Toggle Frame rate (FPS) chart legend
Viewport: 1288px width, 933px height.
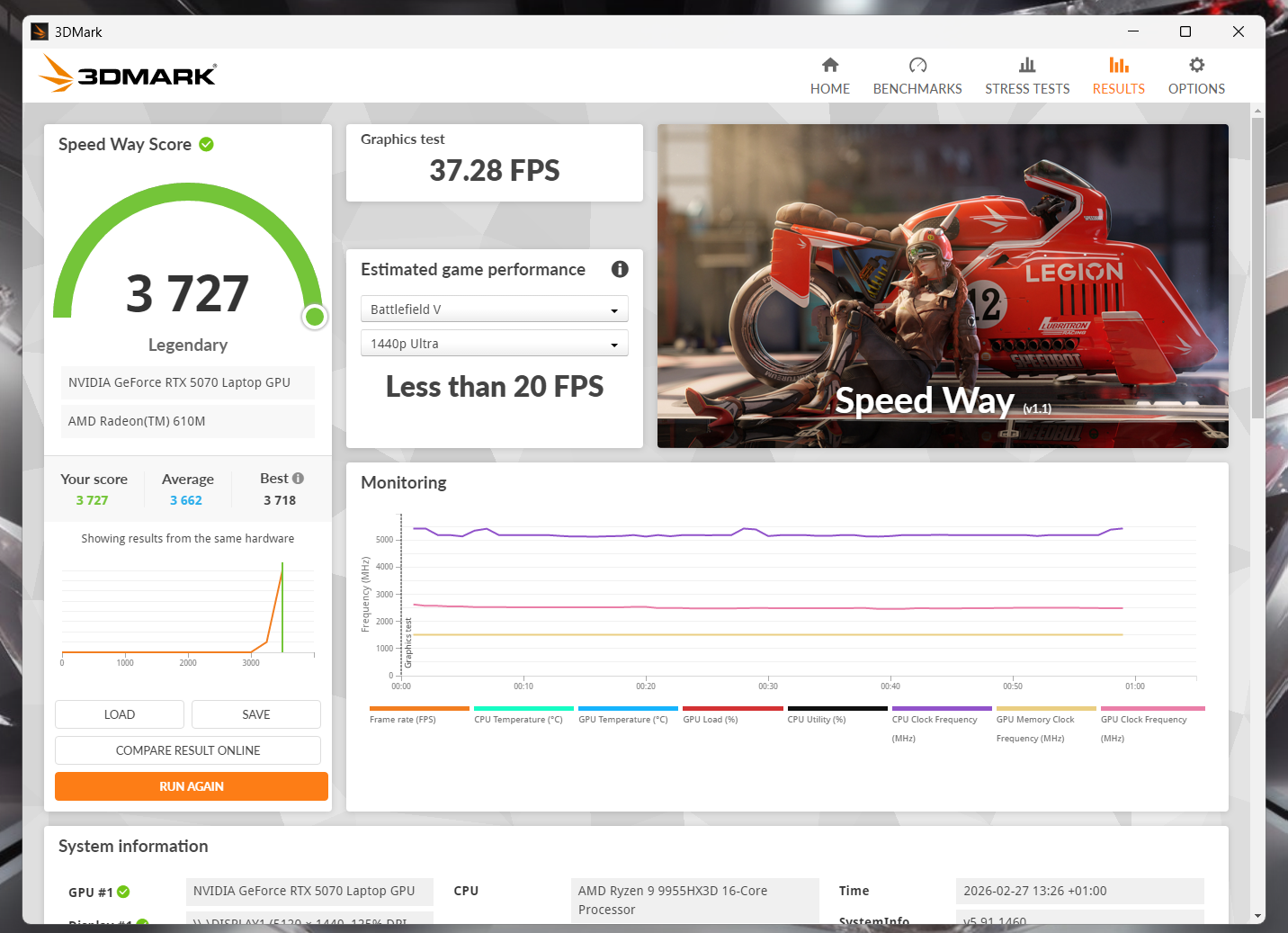pyautogui.click(x=403, y=719)
